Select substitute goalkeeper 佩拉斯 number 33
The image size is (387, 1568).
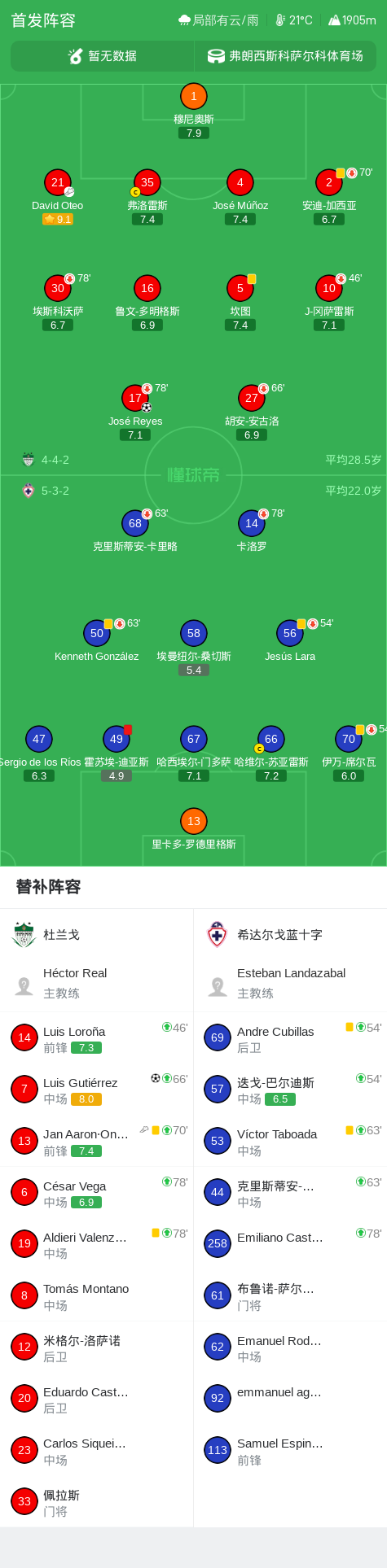click(x=96, y=1502)
